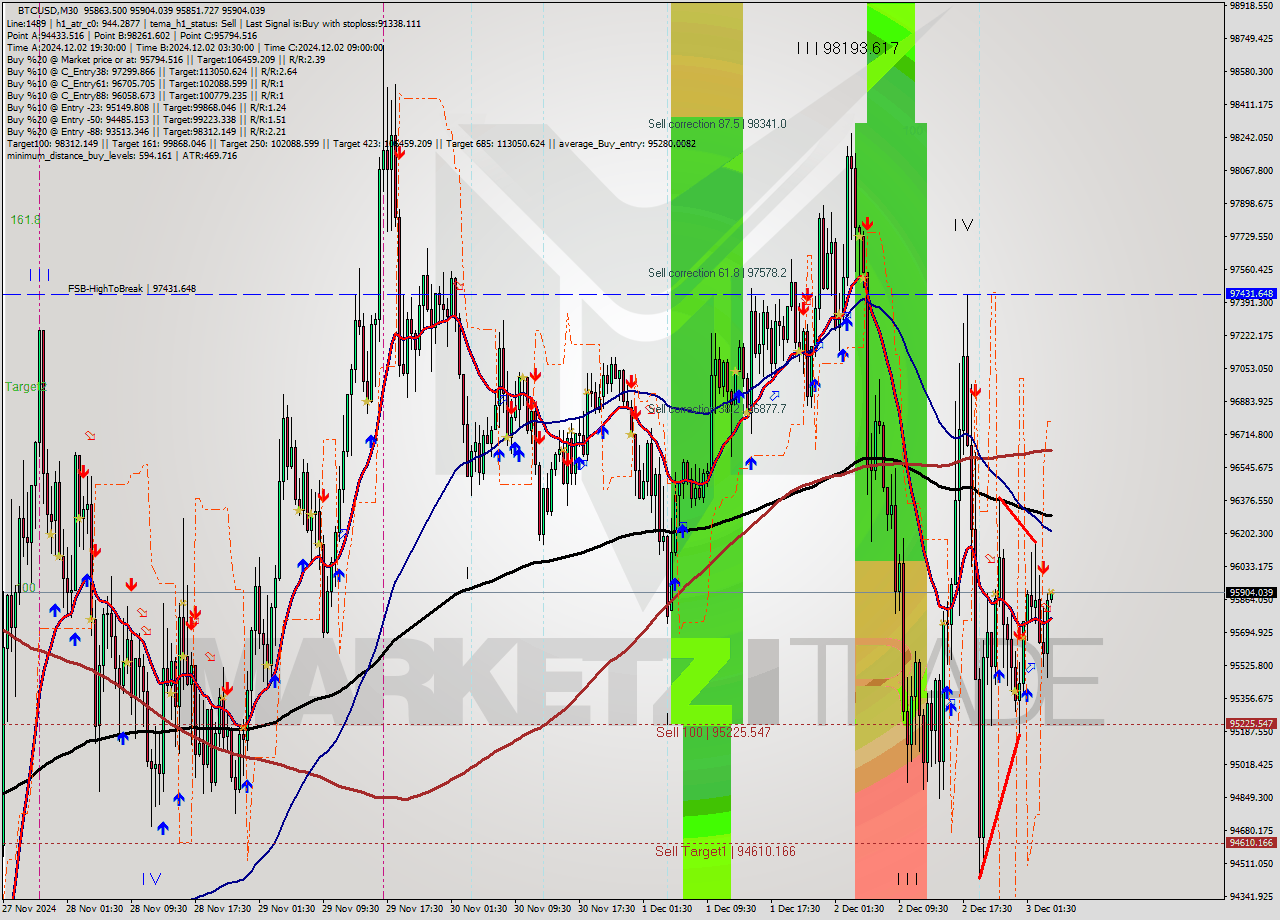This screenshot has width=1280, height=920.
Task: Click the red 95225.547 price tag
Action: tap(1251, 723)
